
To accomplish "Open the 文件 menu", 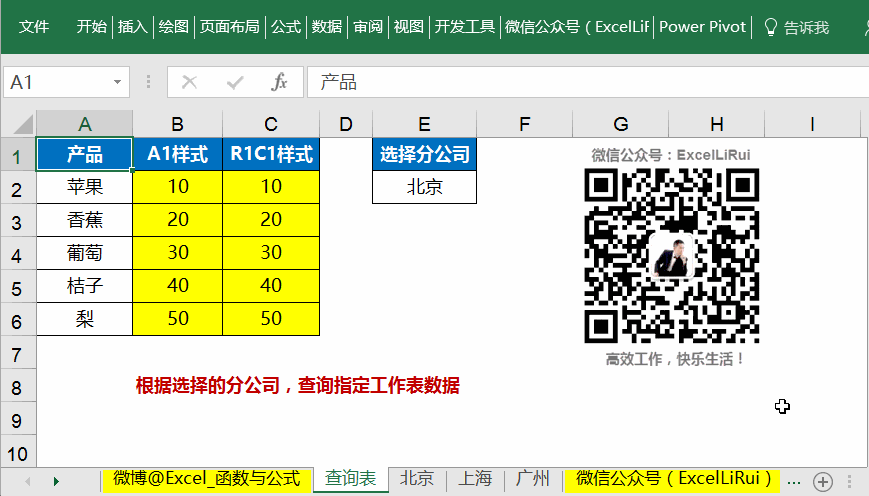I will pos(34,27).
